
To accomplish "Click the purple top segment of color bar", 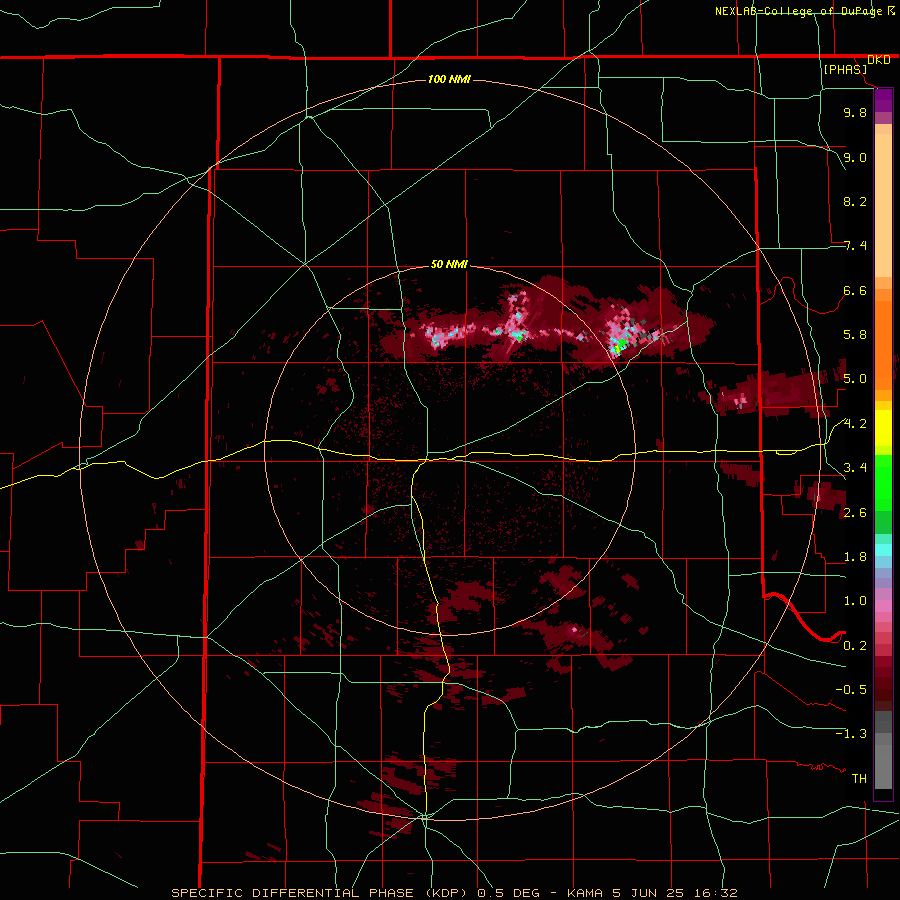I will (x=883, y=100).
